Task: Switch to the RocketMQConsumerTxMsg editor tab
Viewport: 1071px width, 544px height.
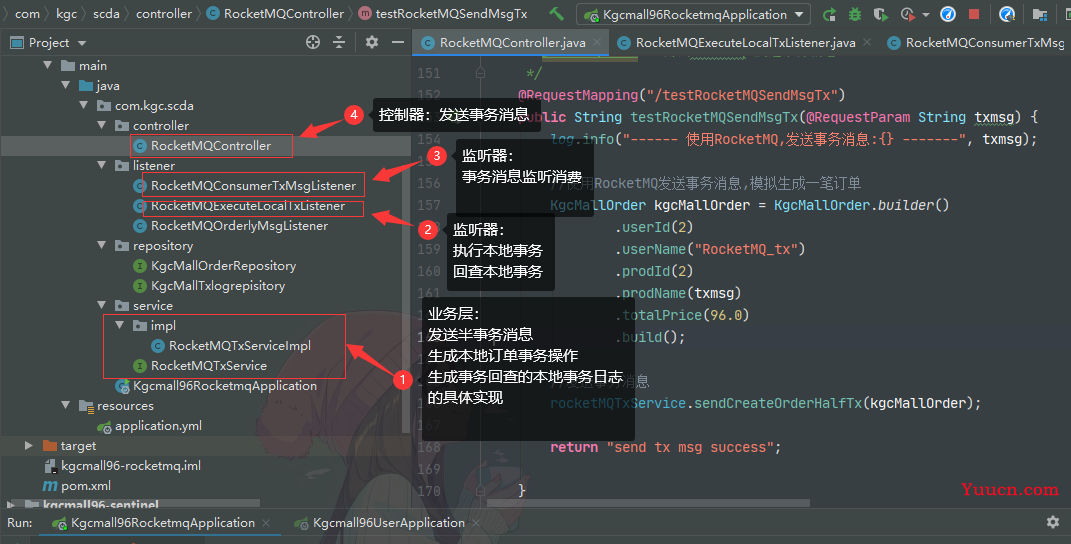Action: click(x=978, y=42)
